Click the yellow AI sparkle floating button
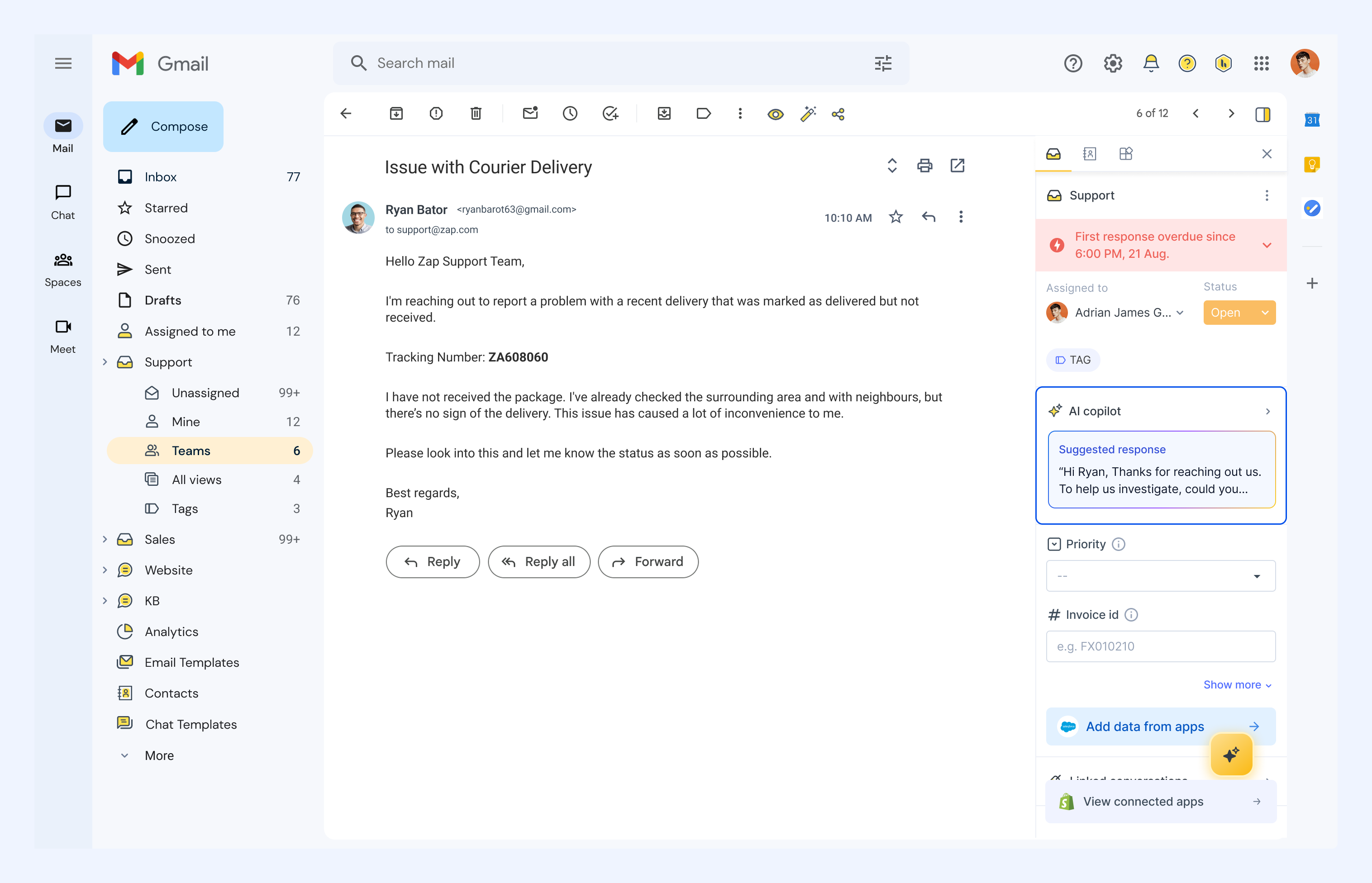Image resolution: width=1372 pixels, height=883 pixels. (1231, 754)
